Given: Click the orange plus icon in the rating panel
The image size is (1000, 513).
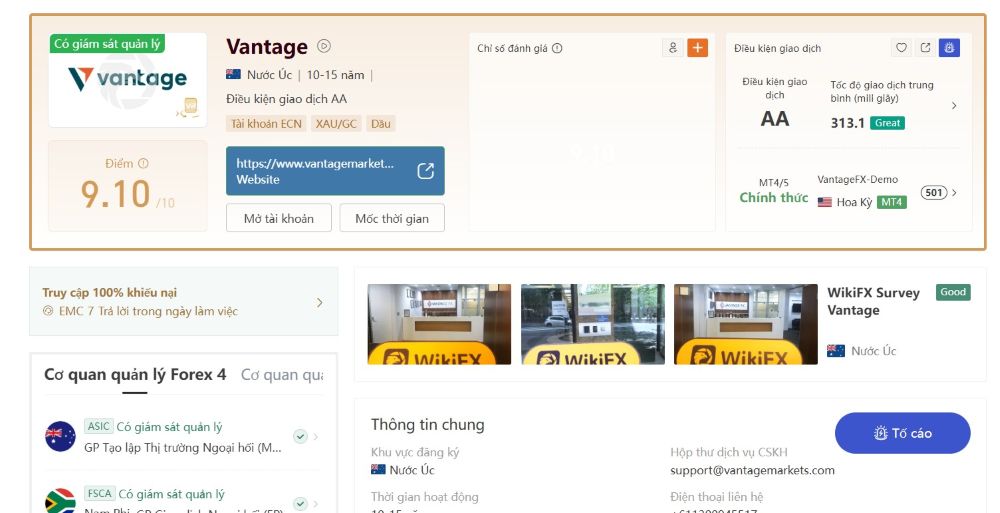Looking at the screenshot, I should [x=698, y=48].
